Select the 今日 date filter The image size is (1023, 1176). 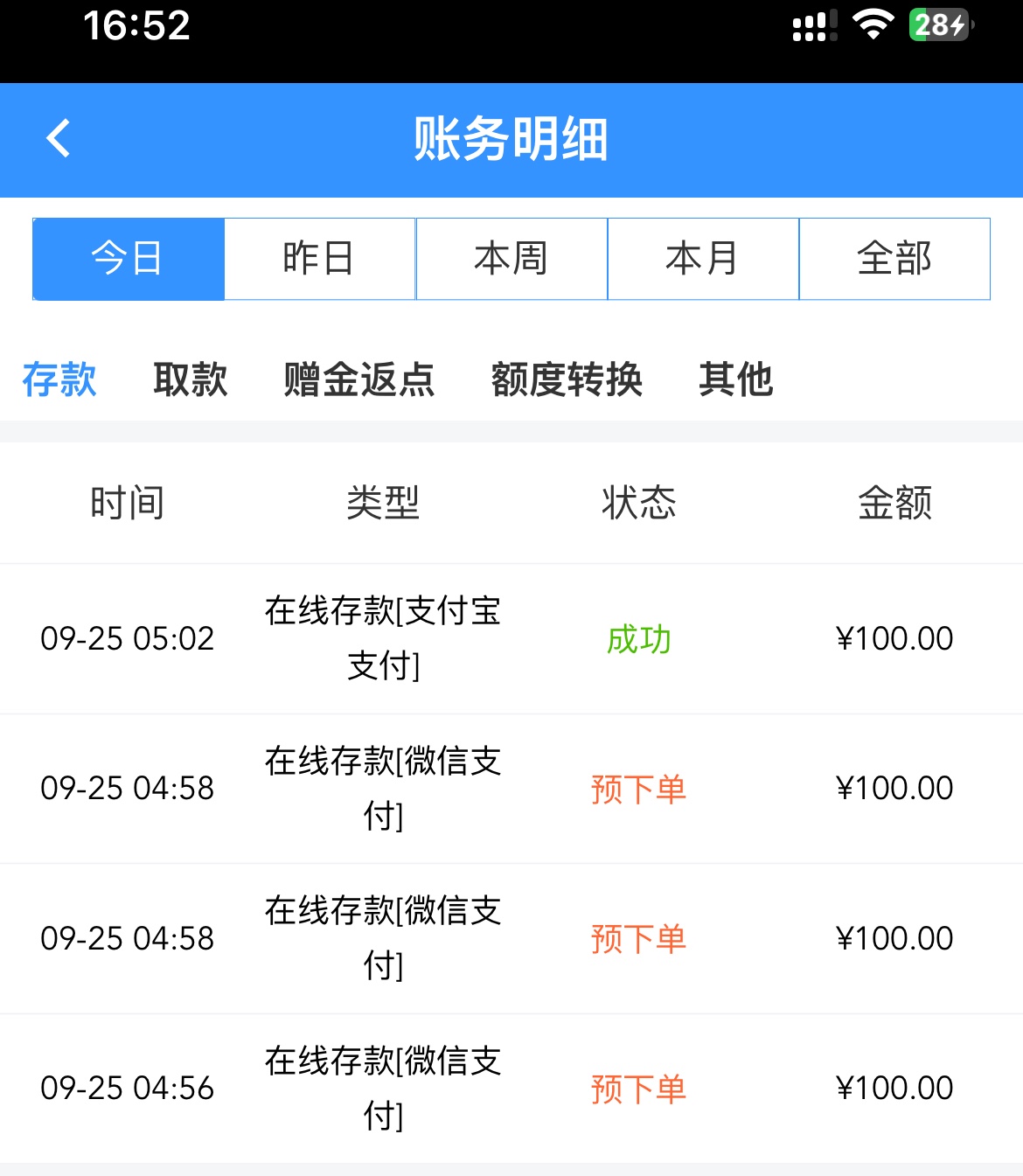click(x=129, y=259)
